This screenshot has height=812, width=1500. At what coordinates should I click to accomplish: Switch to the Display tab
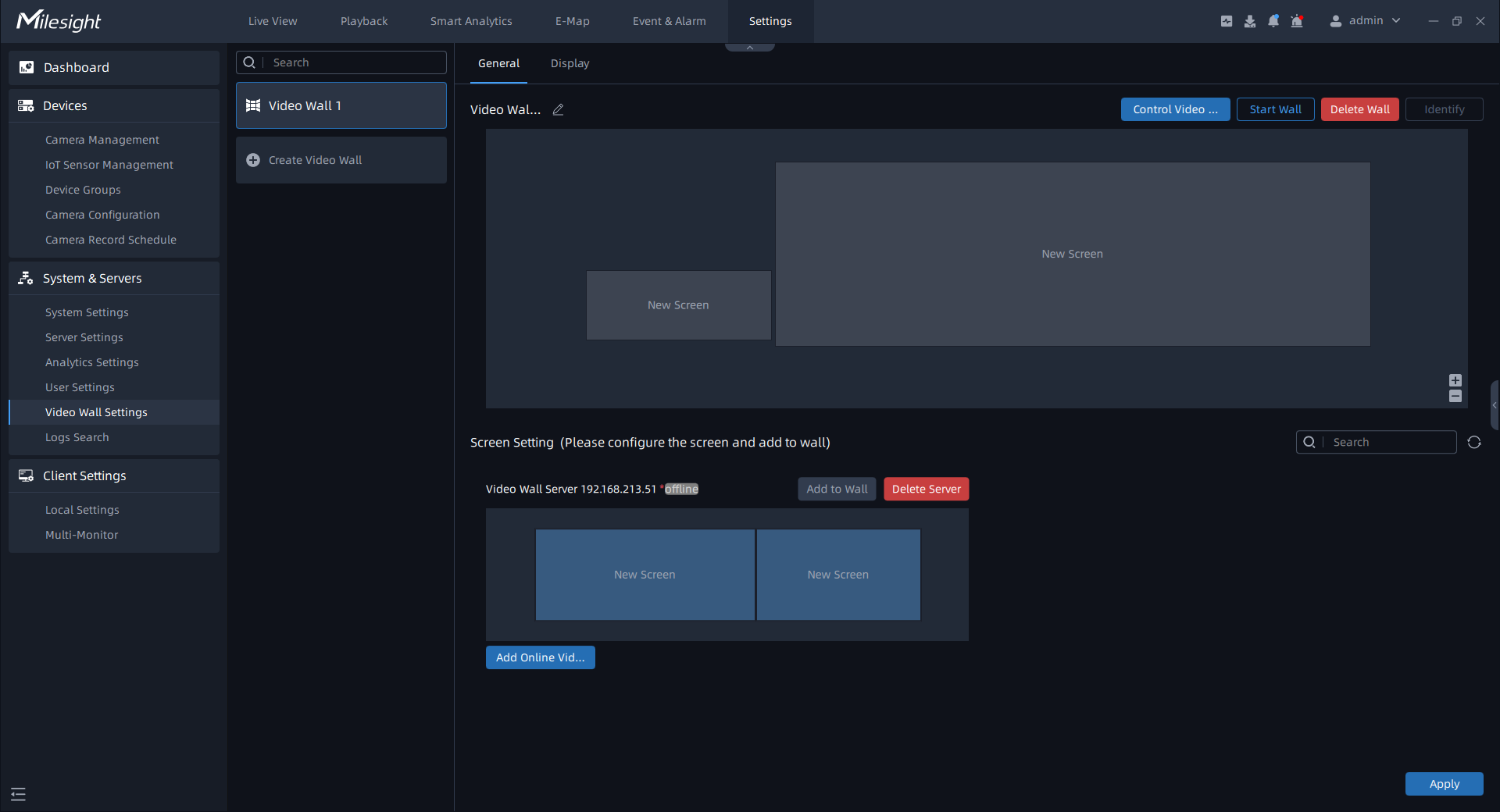coord(570,63)
